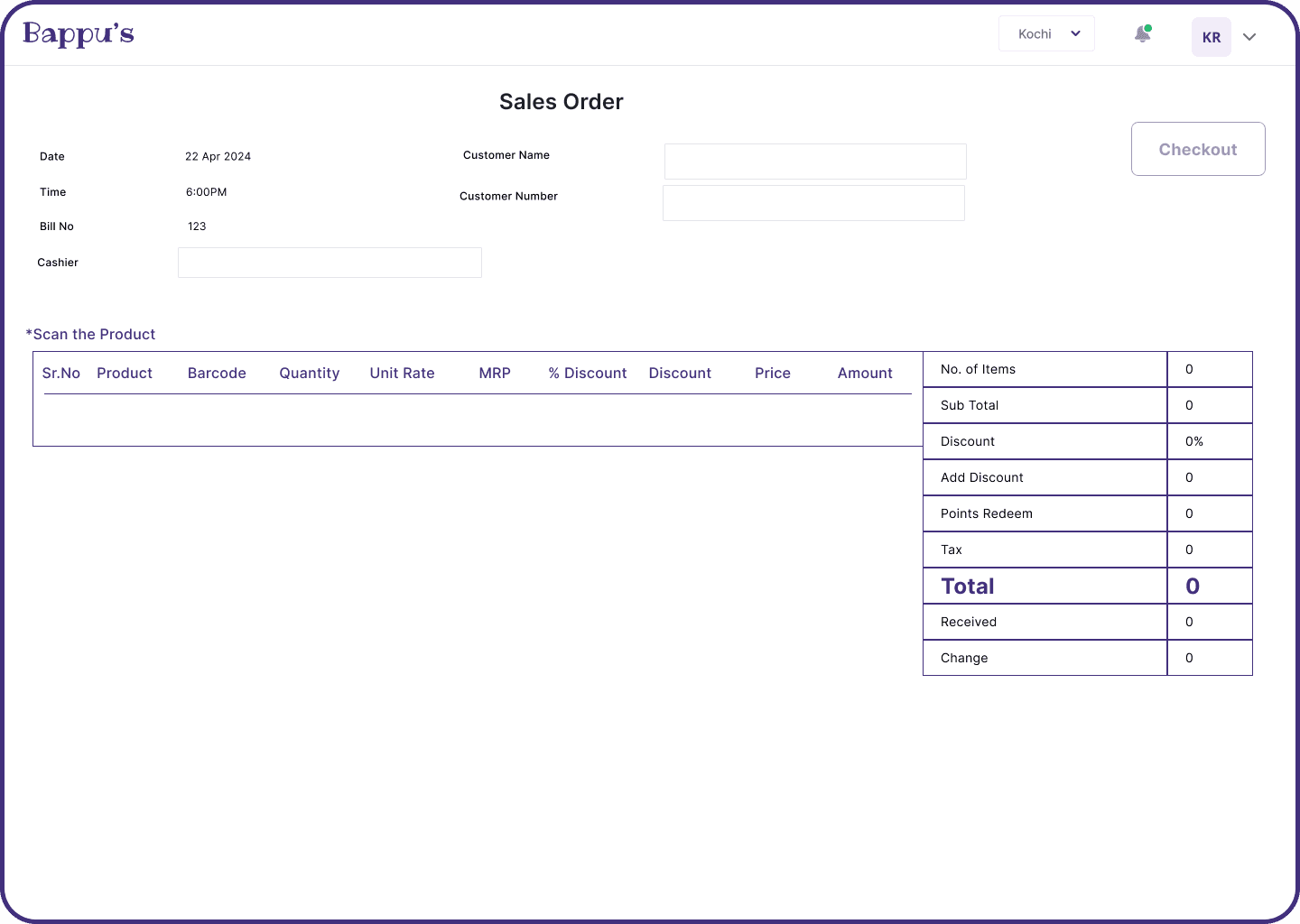Click the Received value cell

1210,622
